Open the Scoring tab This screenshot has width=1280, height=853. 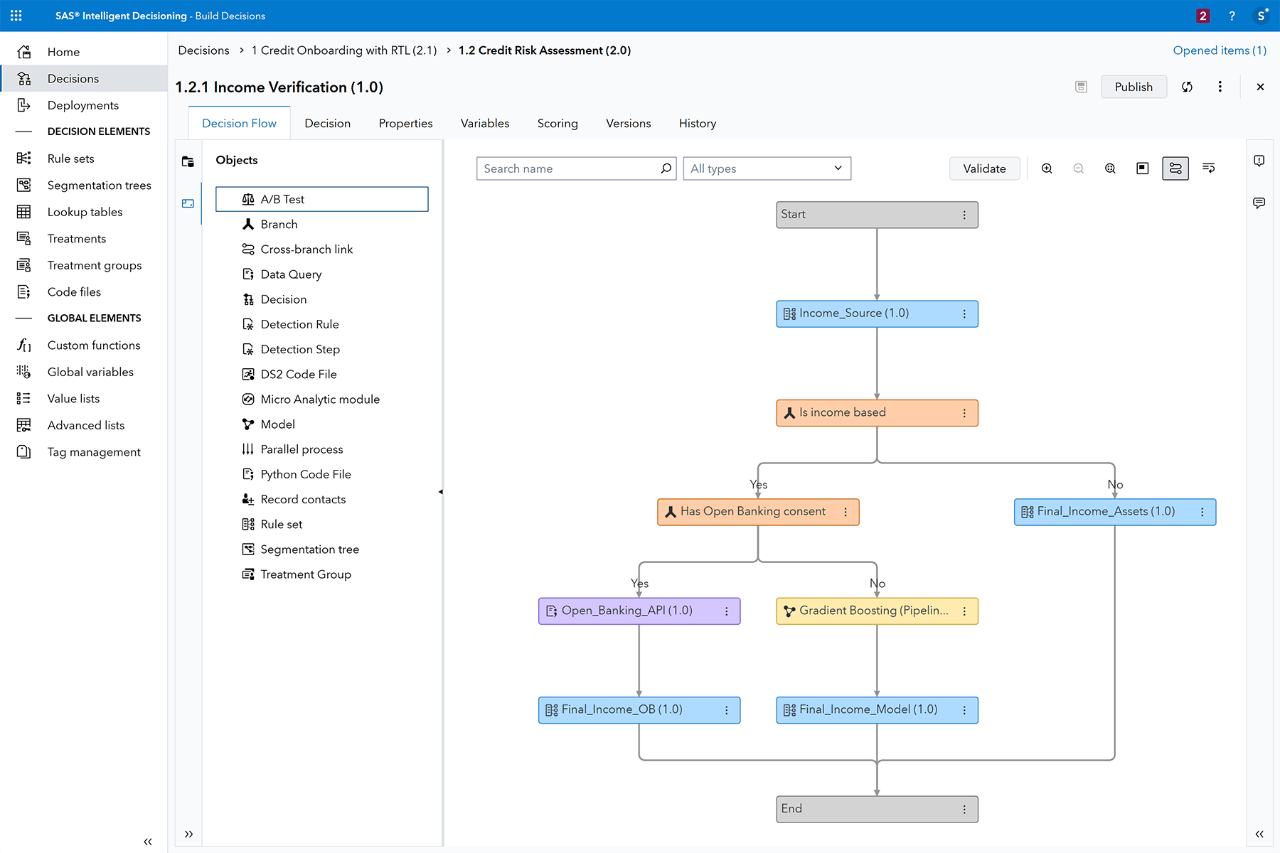tap(557, 123)
